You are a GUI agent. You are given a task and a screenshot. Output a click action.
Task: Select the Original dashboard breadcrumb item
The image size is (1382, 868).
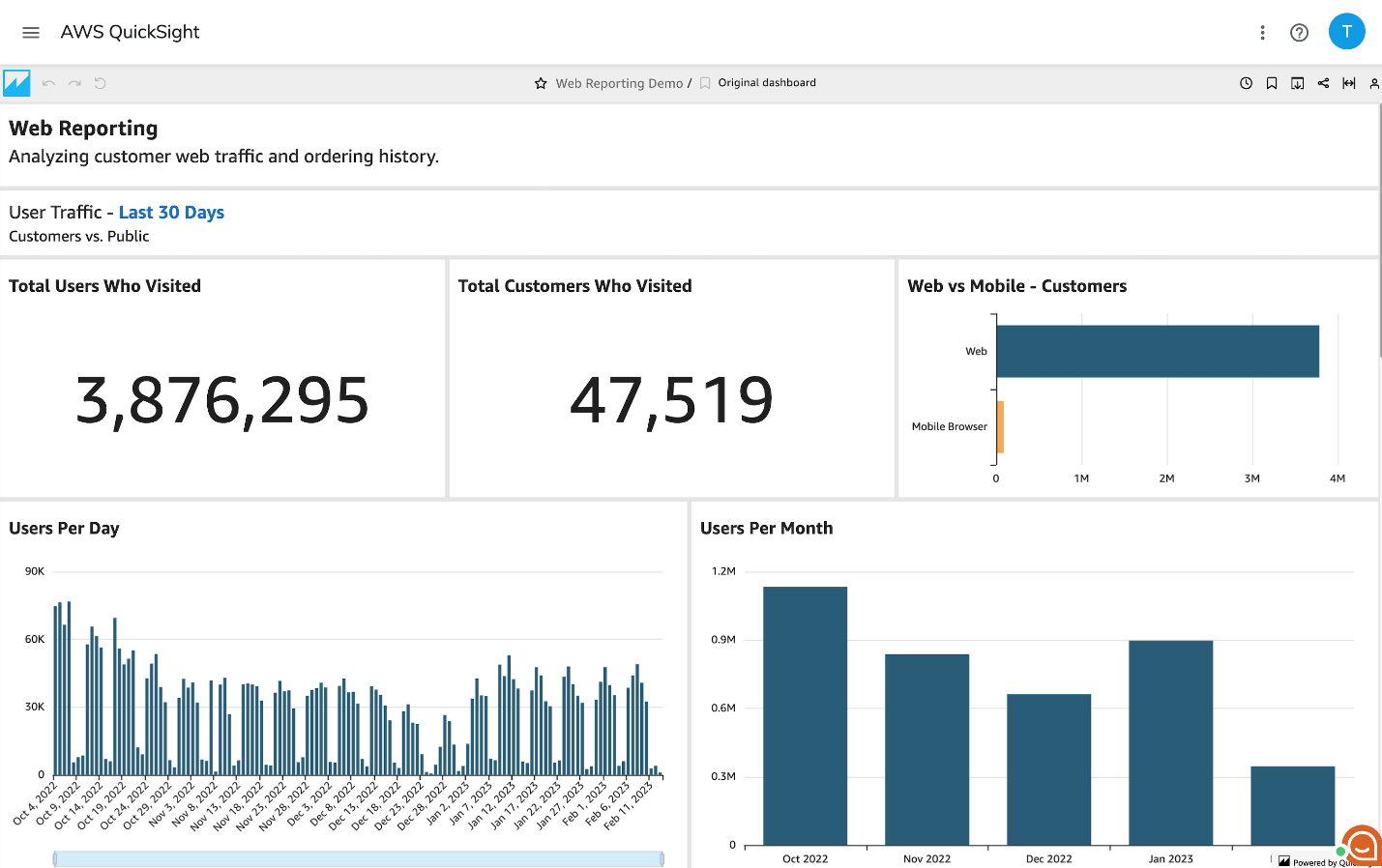[x=768, y=82]
